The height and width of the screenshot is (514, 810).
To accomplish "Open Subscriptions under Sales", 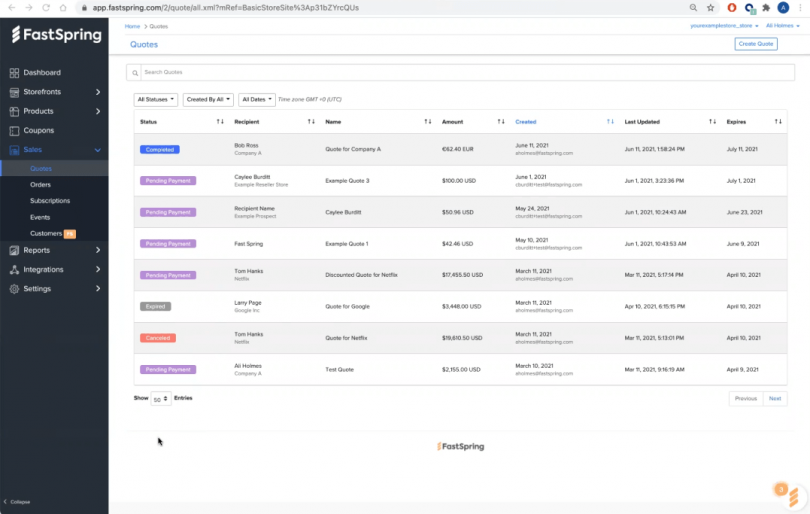I will coord(50,200).
